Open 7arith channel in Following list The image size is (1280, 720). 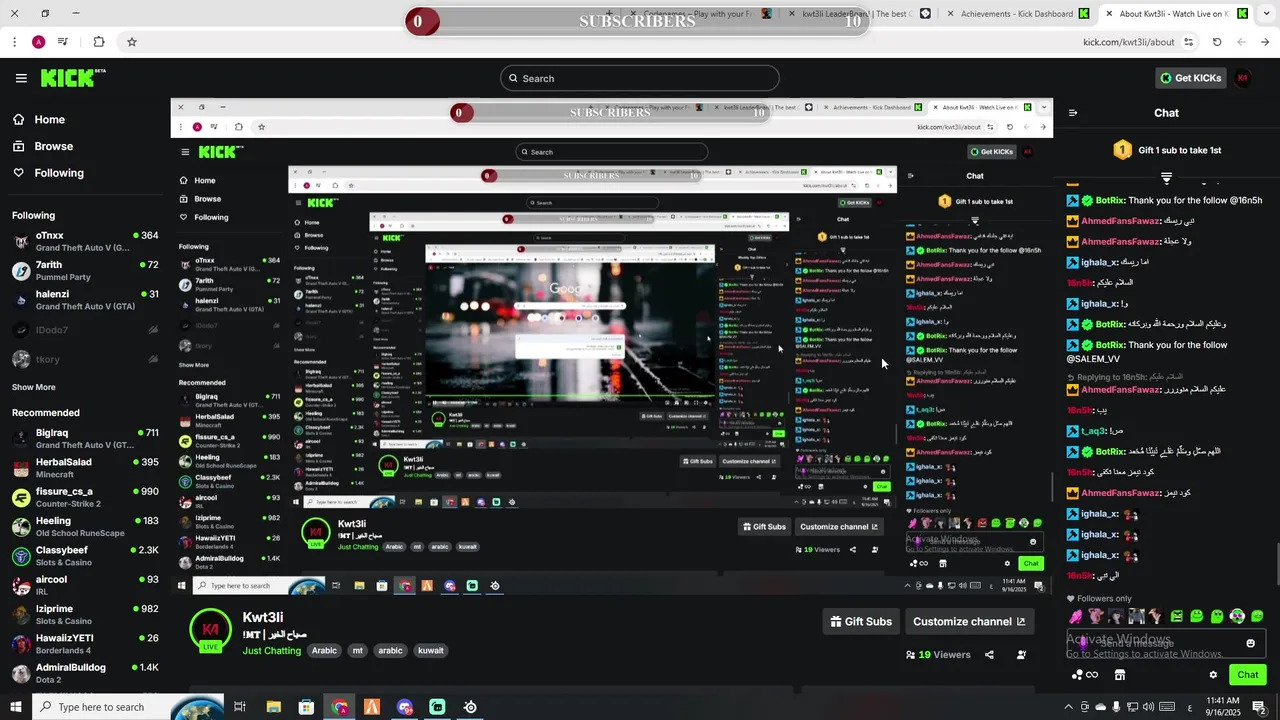pos(85,271)
